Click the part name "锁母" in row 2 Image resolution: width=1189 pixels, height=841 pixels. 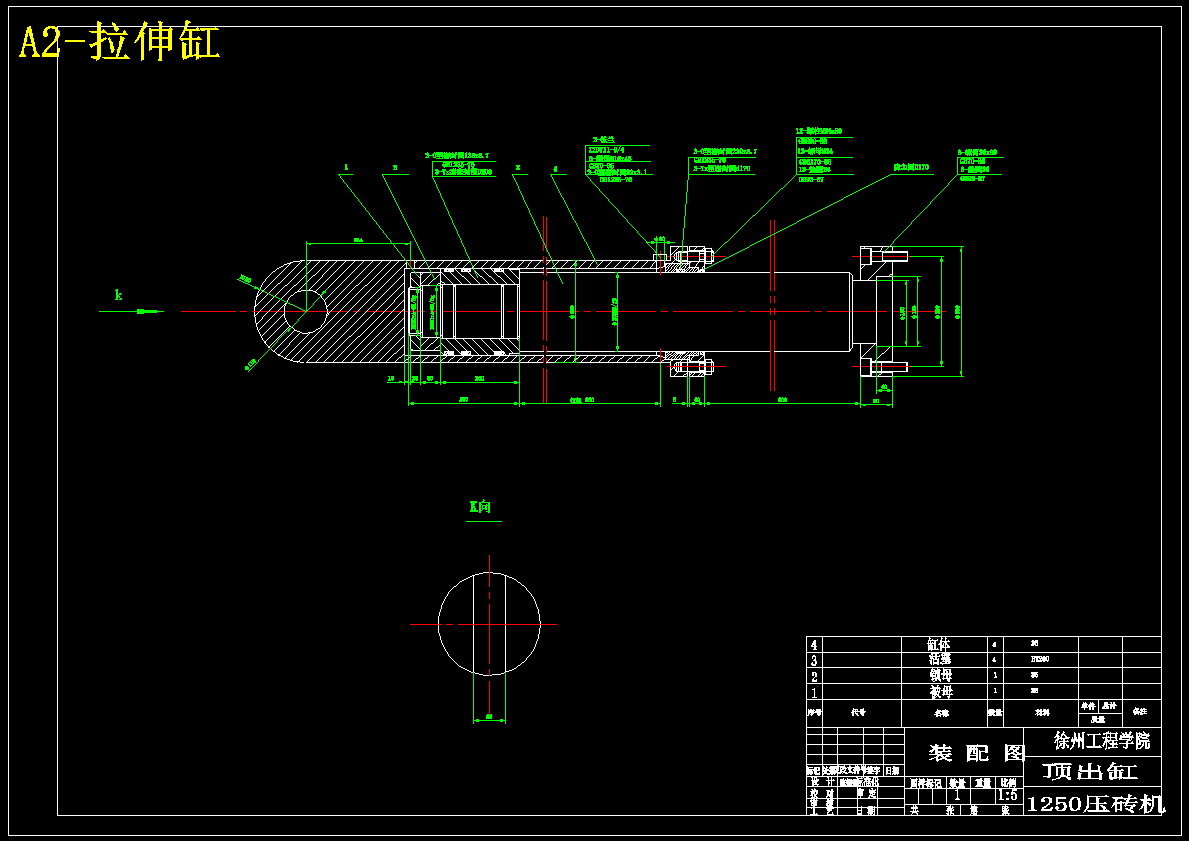click(x=940, y=676)
